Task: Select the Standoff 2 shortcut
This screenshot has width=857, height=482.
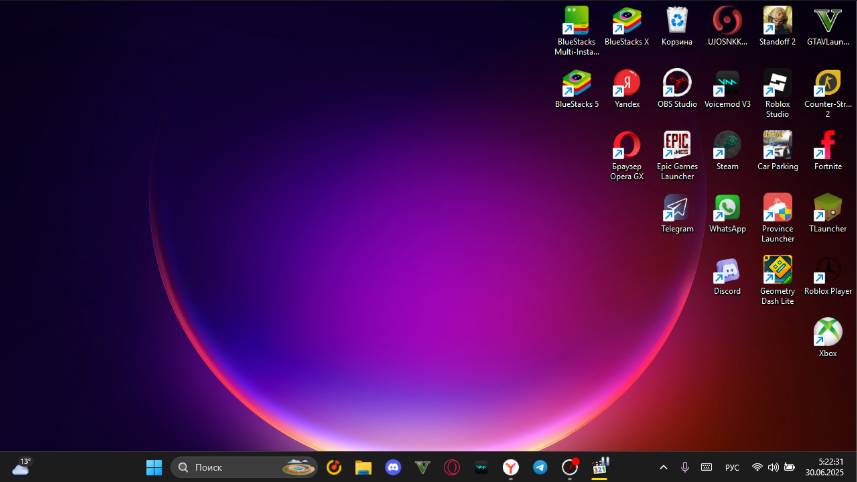Action: coord(778,26)
